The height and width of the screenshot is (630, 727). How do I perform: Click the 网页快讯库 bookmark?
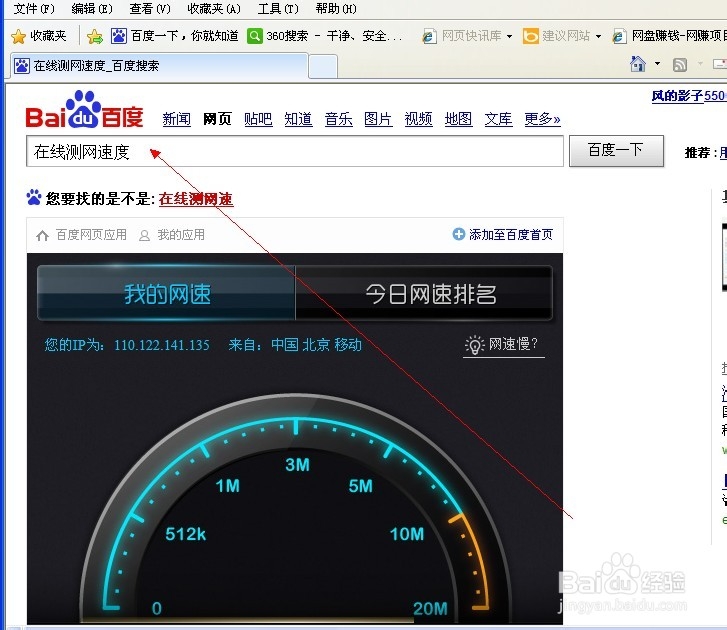[461, 36]
